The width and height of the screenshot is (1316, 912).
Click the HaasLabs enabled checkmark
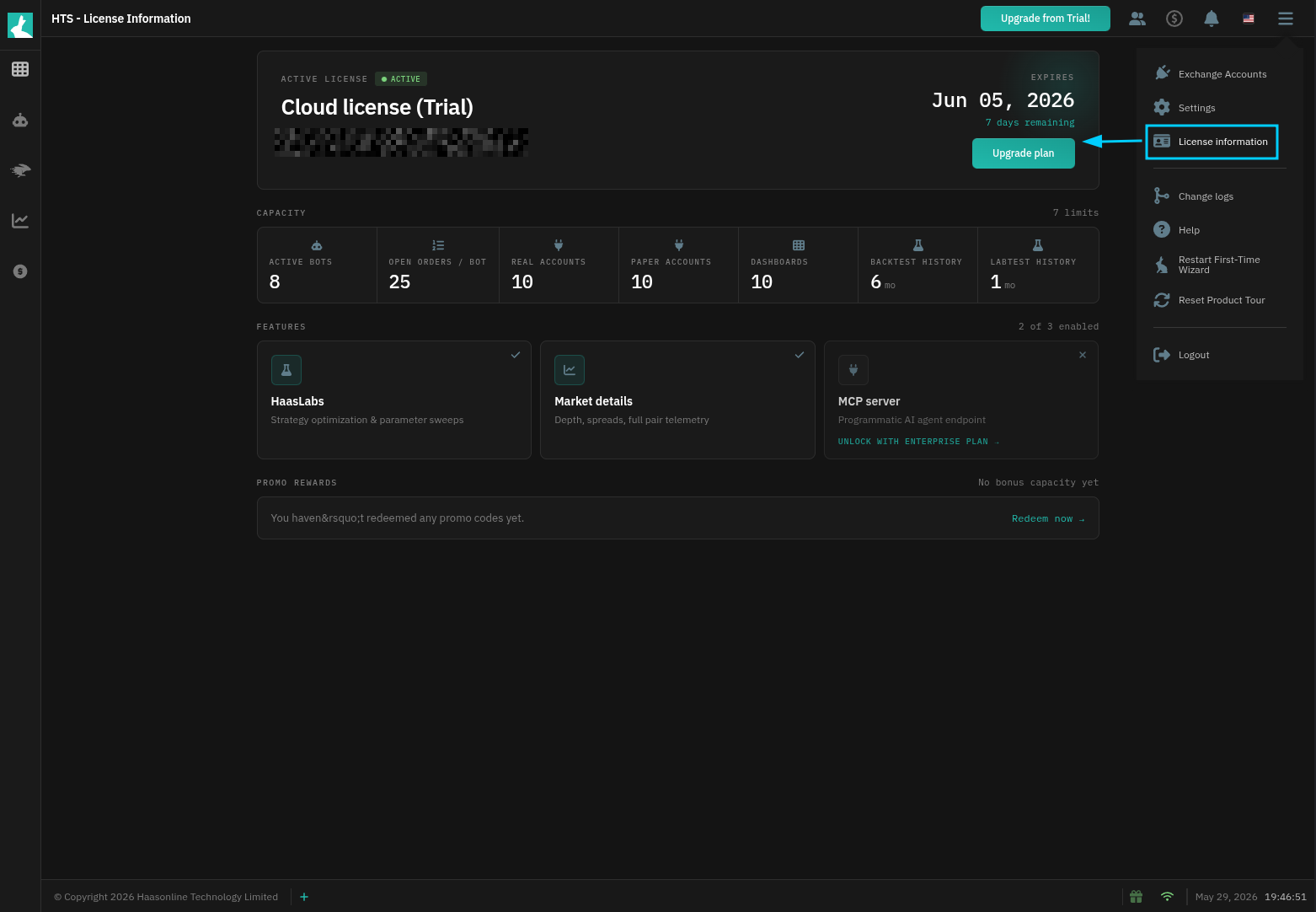point(516,355)
